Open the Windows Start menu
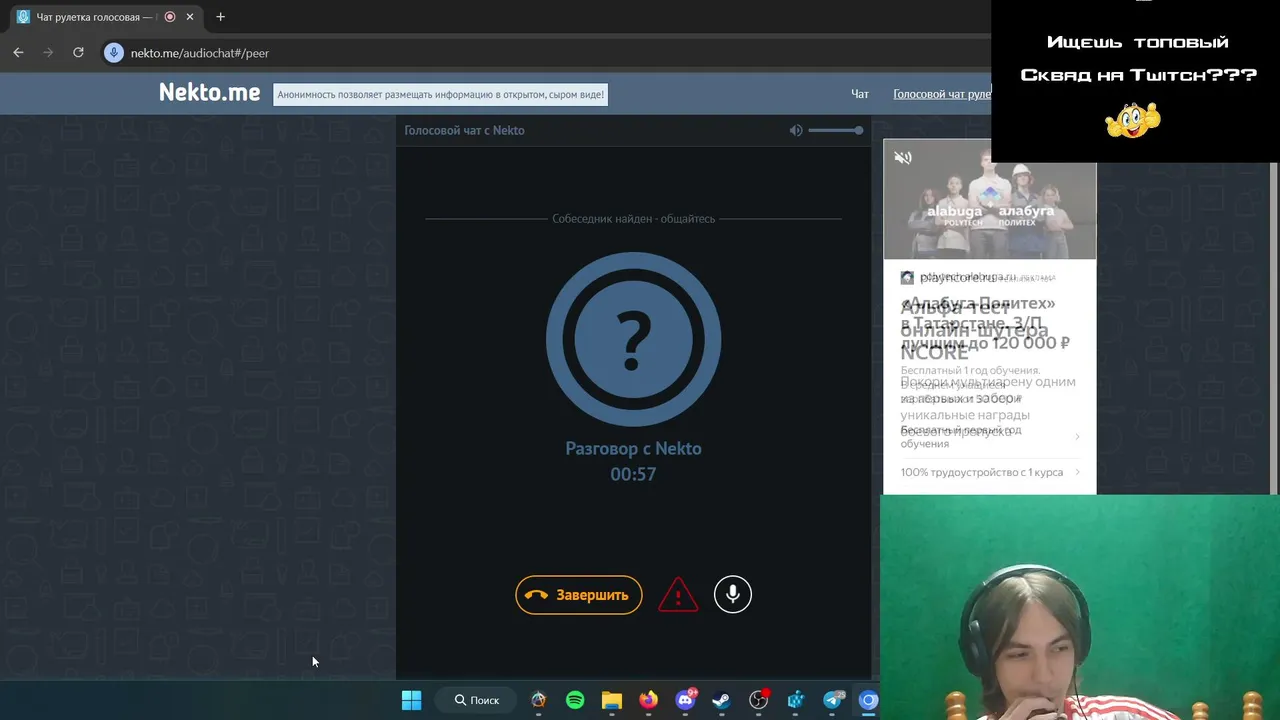The image size is (1280, 720). (x=411, y=700)
